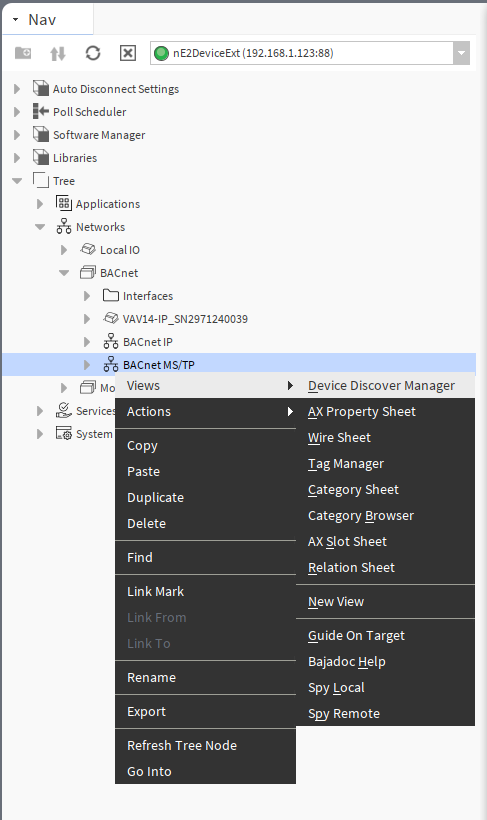Image resolution: width=487 pixels, height=820 pixels.
Task: Choose Find from context menu
Action: [x=206, y=557]
